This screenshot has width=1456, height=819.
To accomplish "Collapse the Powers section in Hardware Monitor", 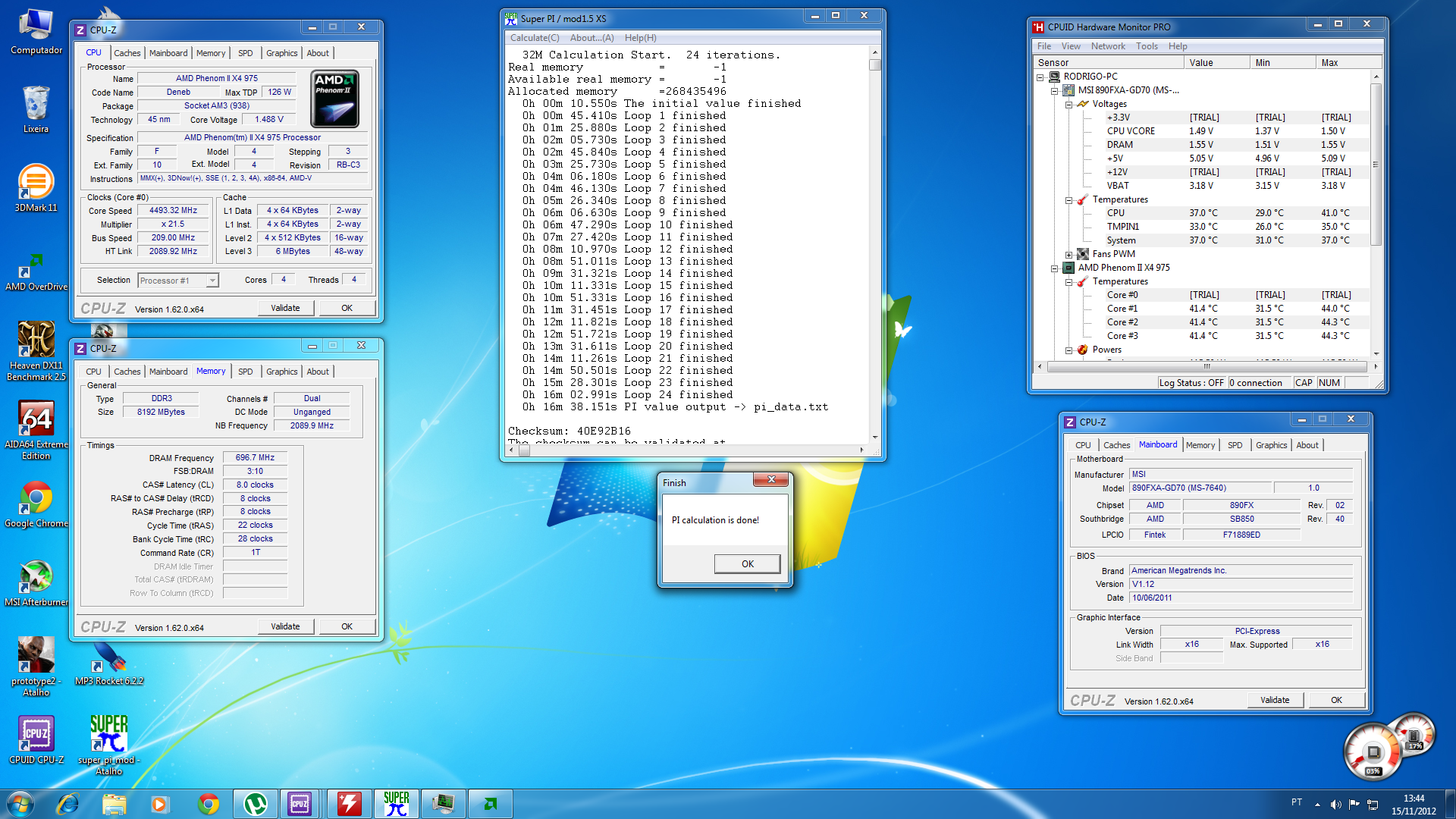I will click(1069, 350).
